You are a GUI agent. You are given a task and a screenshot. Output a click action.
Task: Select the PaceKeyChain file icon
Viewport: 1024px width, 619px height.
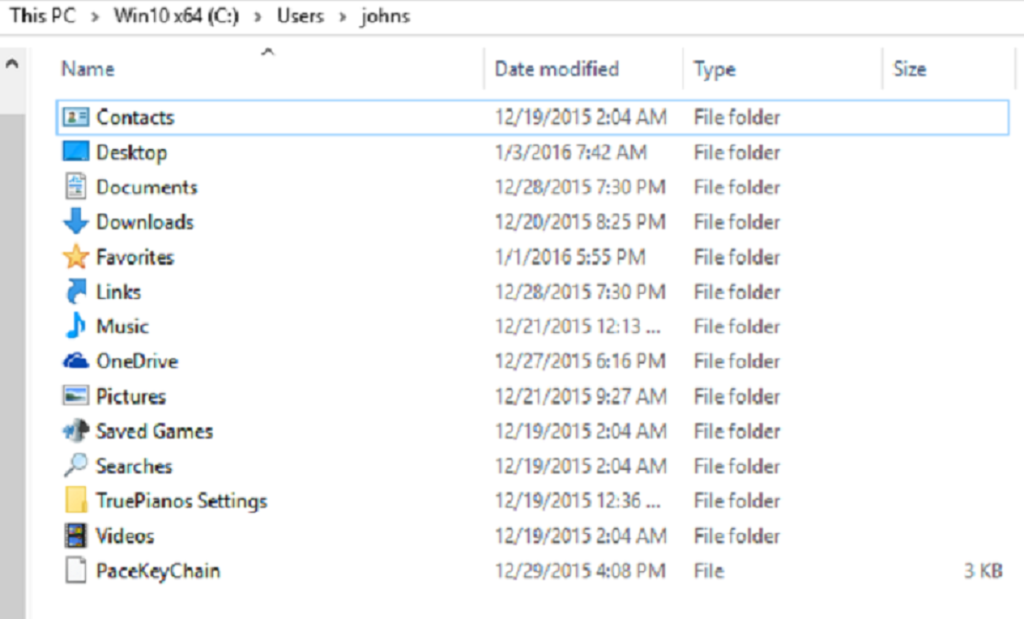(76, 571)
